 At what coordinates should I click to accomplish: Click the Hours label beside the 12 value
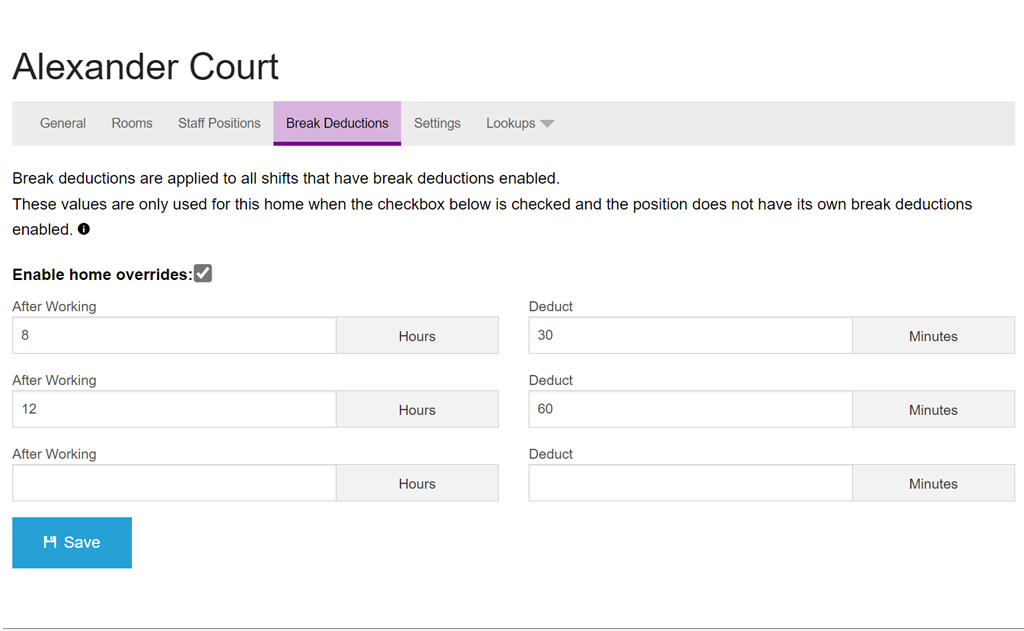[x=417, y=410]
